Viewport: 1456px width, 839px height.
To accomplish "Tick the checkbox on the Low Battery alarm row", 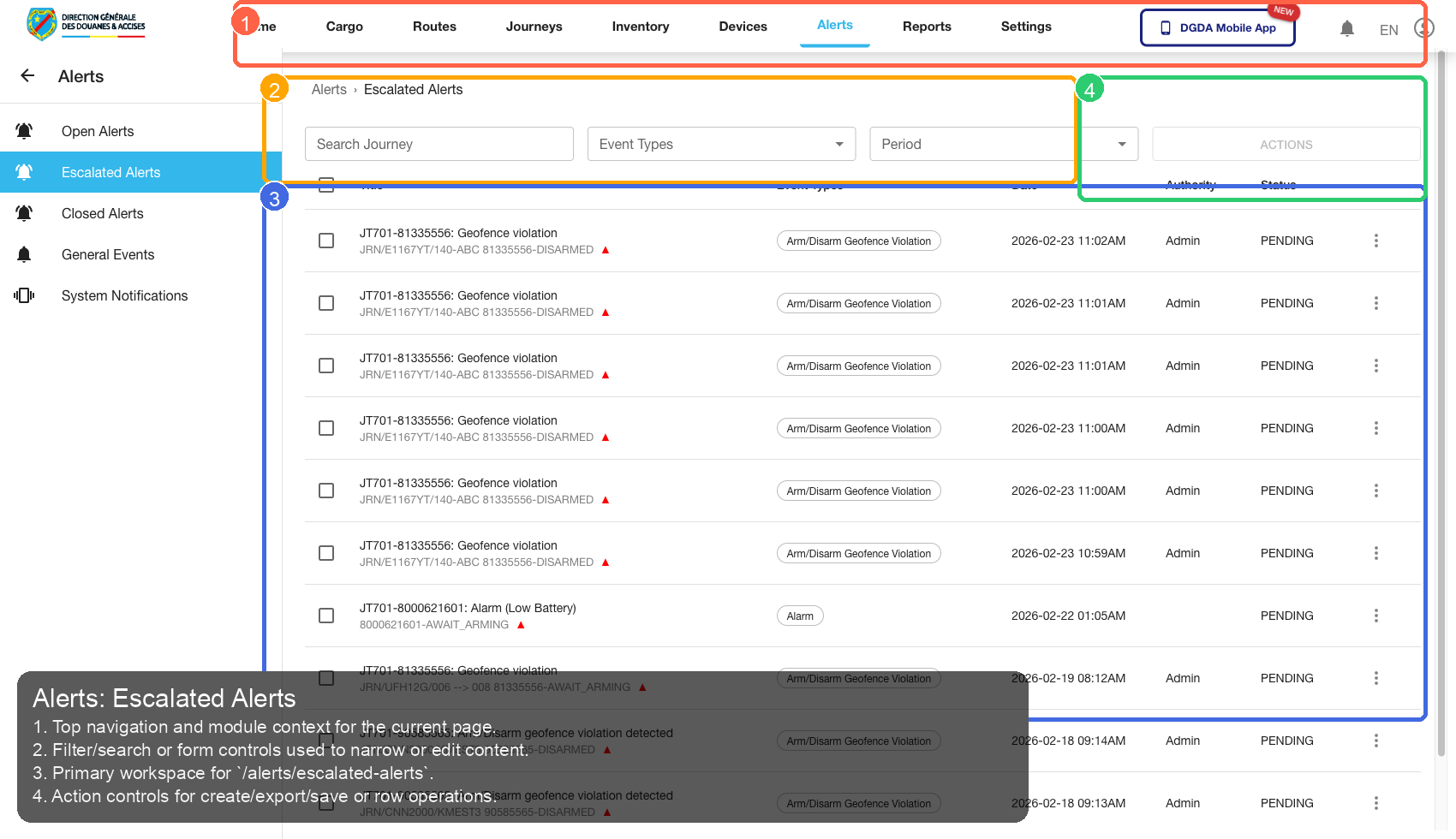I will click(326, 615).
